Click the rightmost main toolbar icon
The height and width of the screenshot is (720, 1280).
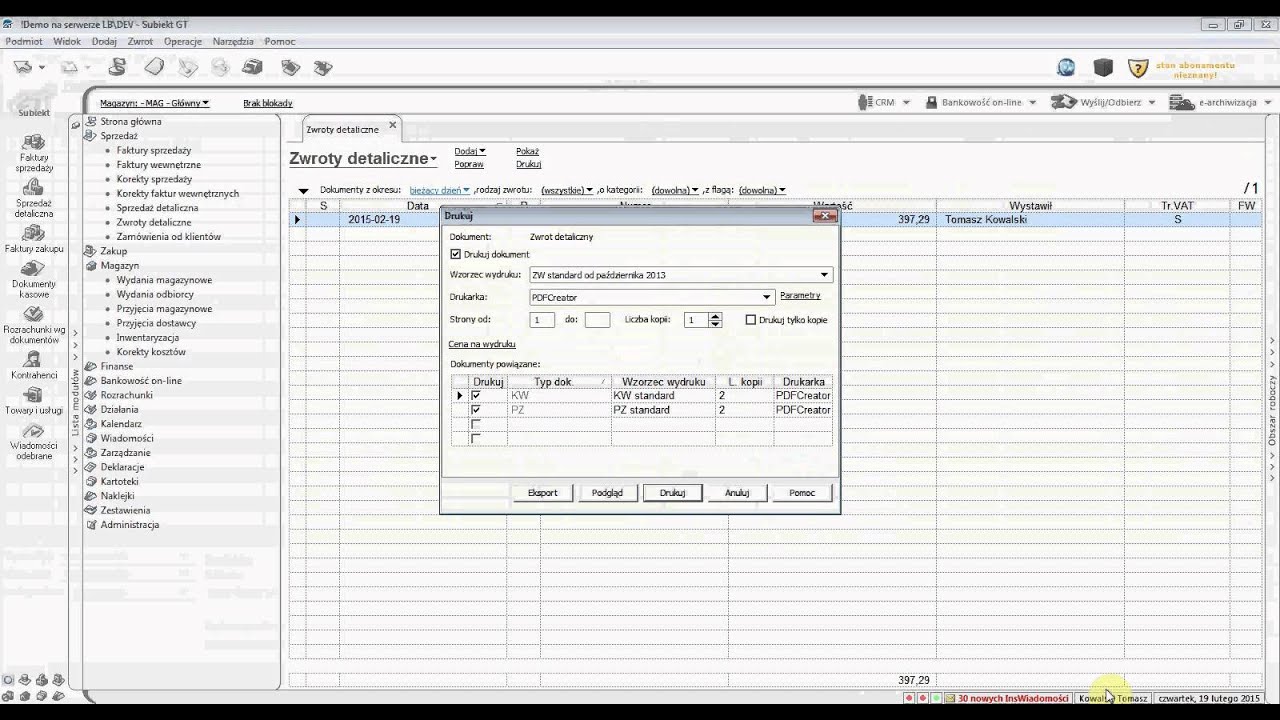coord(322,67)
